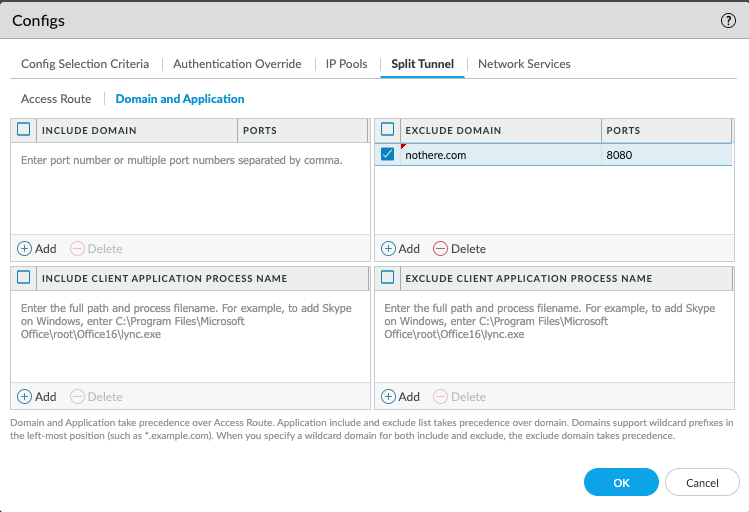The height and width of the screenshot is (512, 749).
Task: Select the Split Tunnel tab
Action: [x=422, y=64]
